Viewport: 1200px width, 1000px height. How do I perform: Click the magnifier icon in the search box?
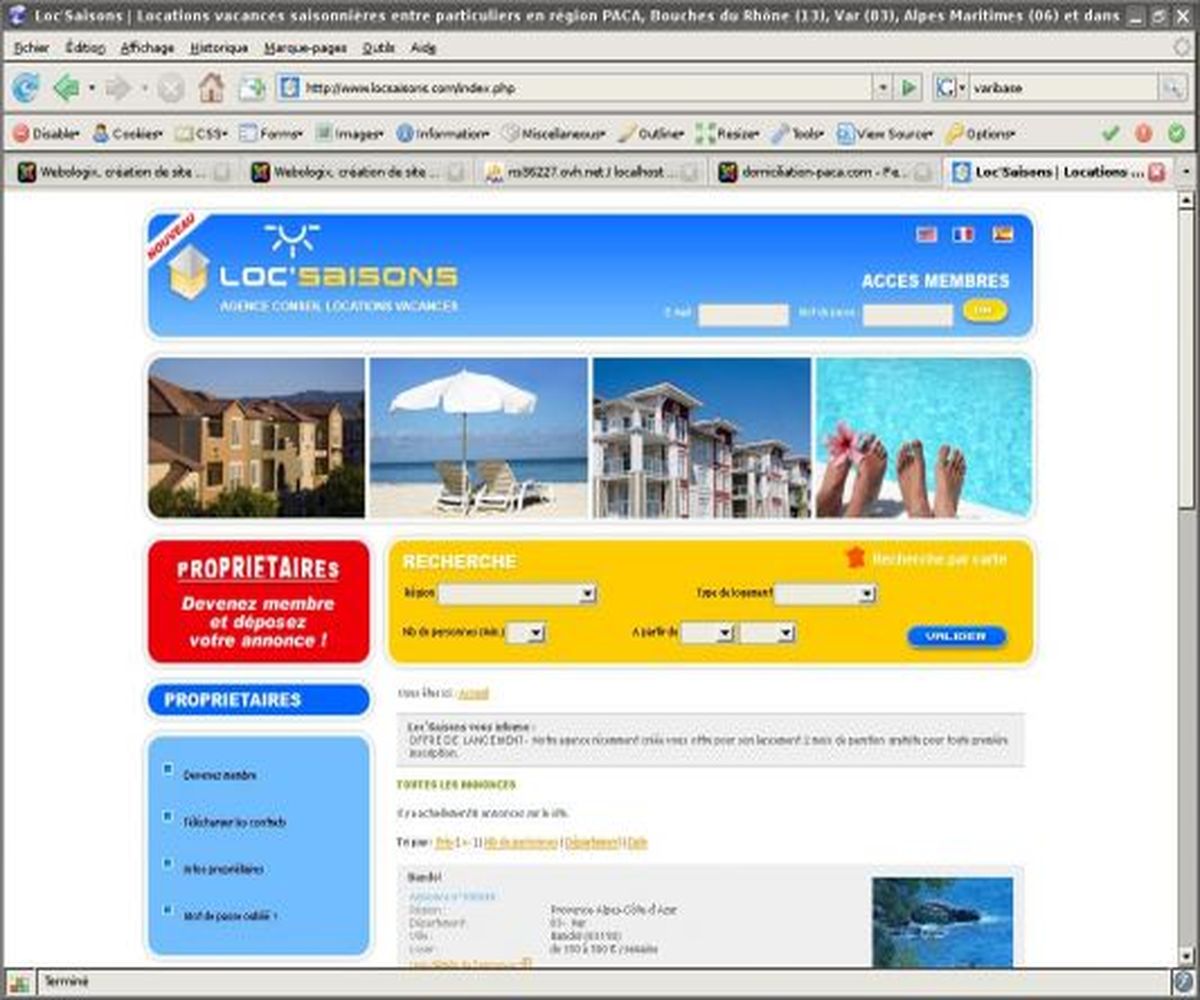[x=1171, y=88]
